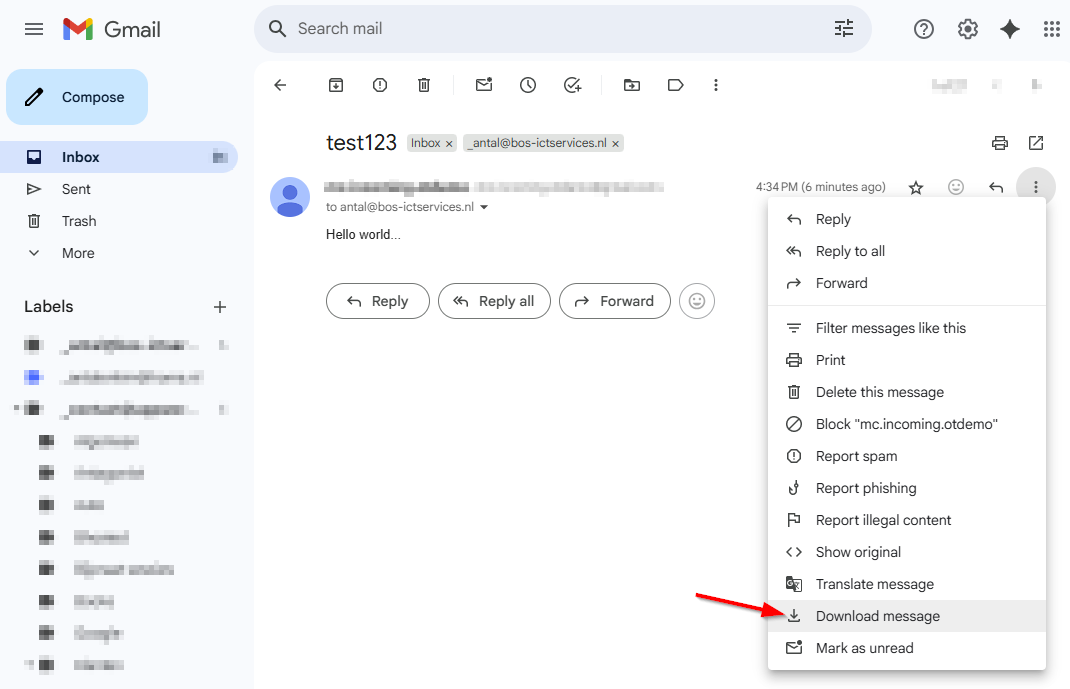Add an emoji reaction to the message
Screen dimensions: 1070x689
coord(955,187)
